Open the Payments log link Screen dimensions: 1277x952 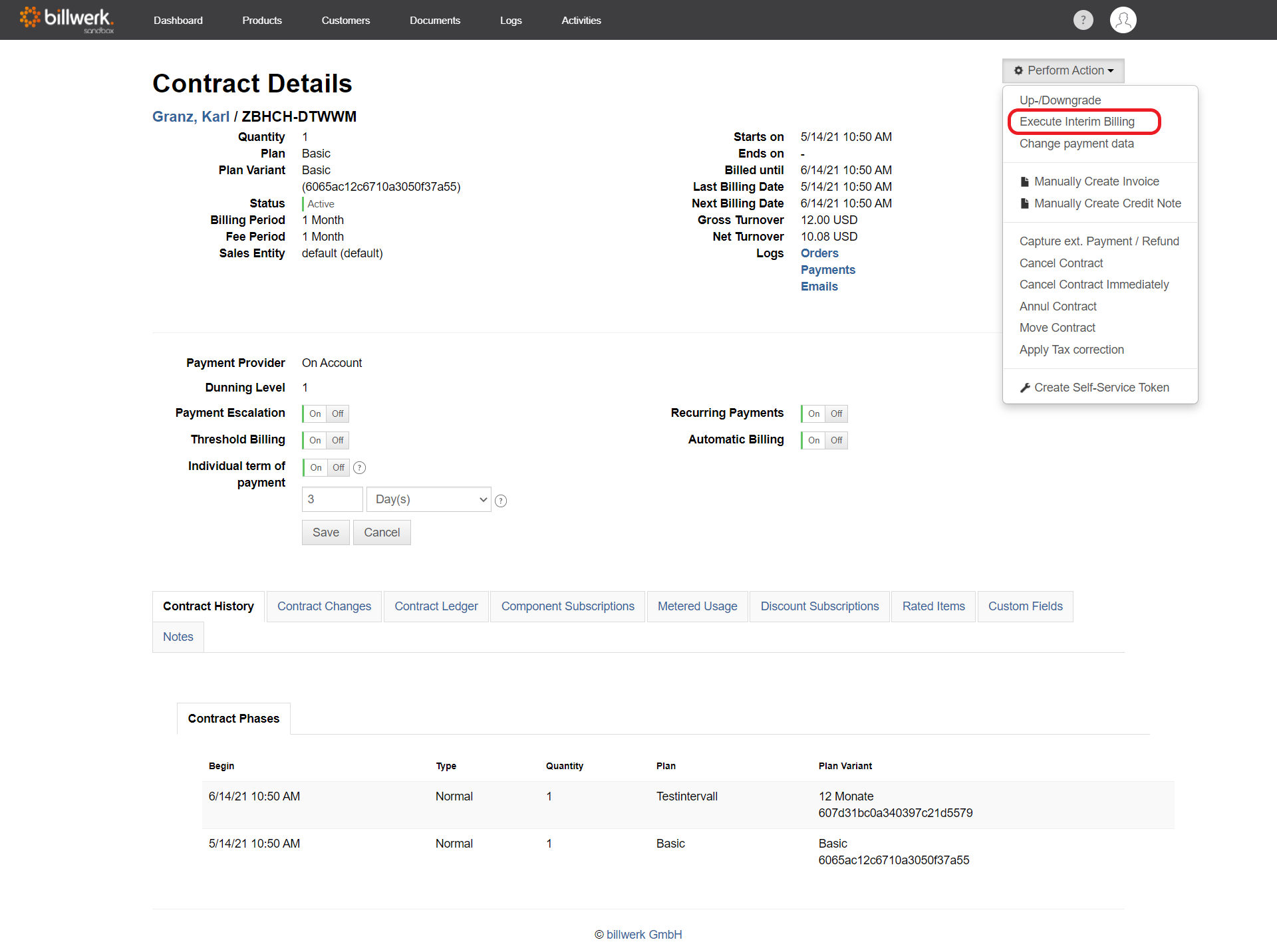(828, 270)
